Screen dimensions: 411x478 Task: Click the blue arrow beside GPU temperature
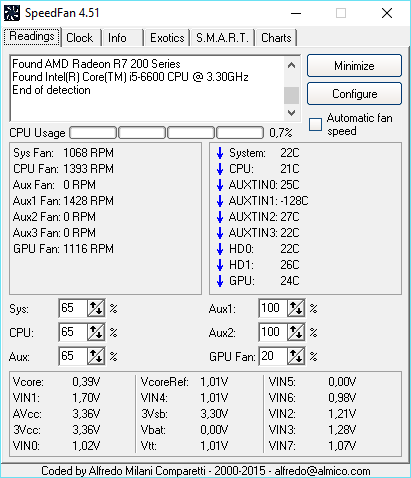[x=220, y=281]
